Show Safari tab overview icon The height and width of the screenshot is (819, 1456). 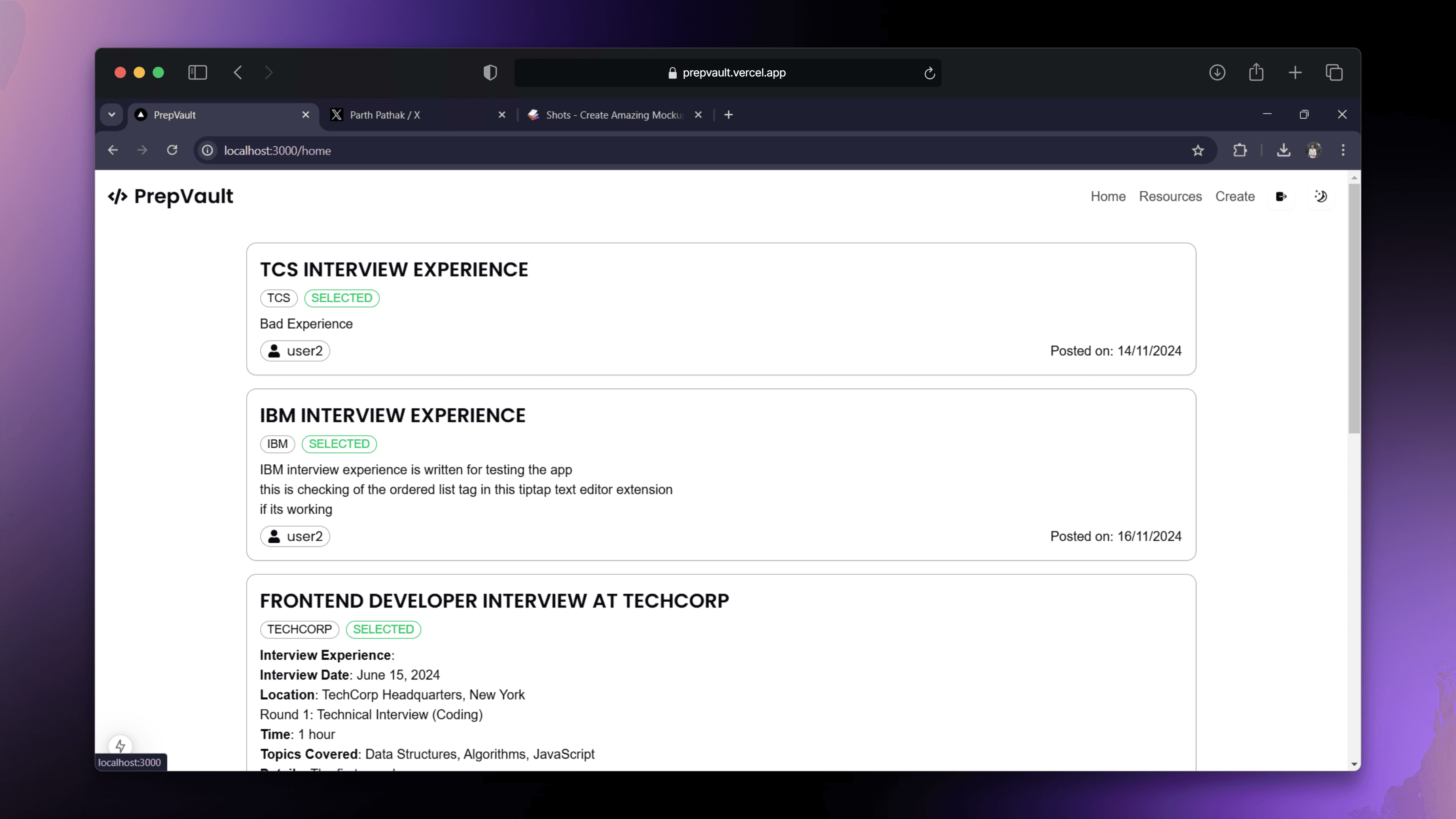point(1334,72)
